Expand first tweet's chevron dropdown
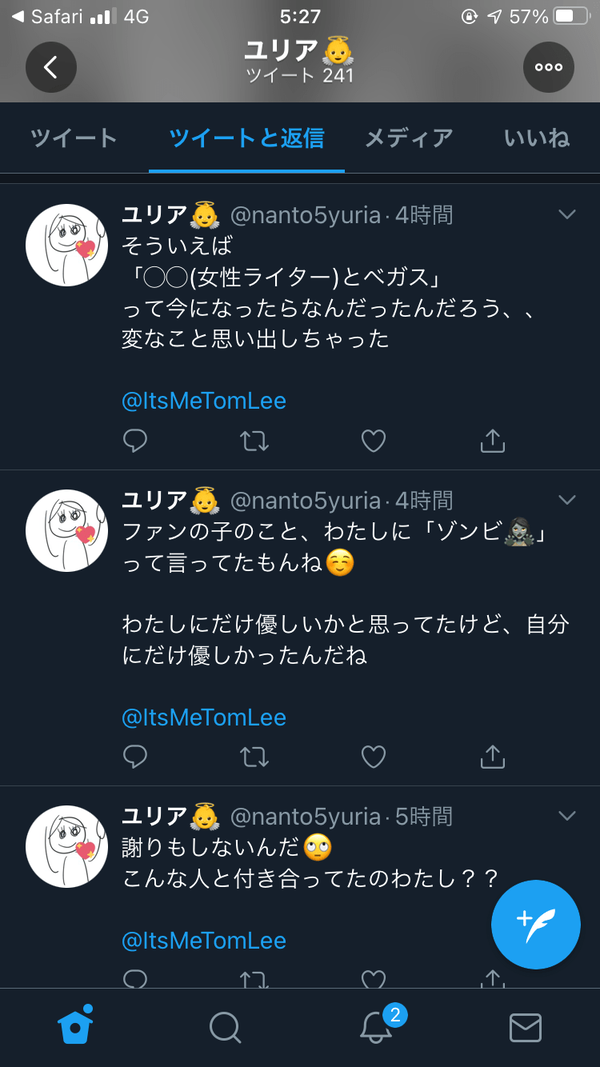 pyautogui.click(x=567, y=214)
